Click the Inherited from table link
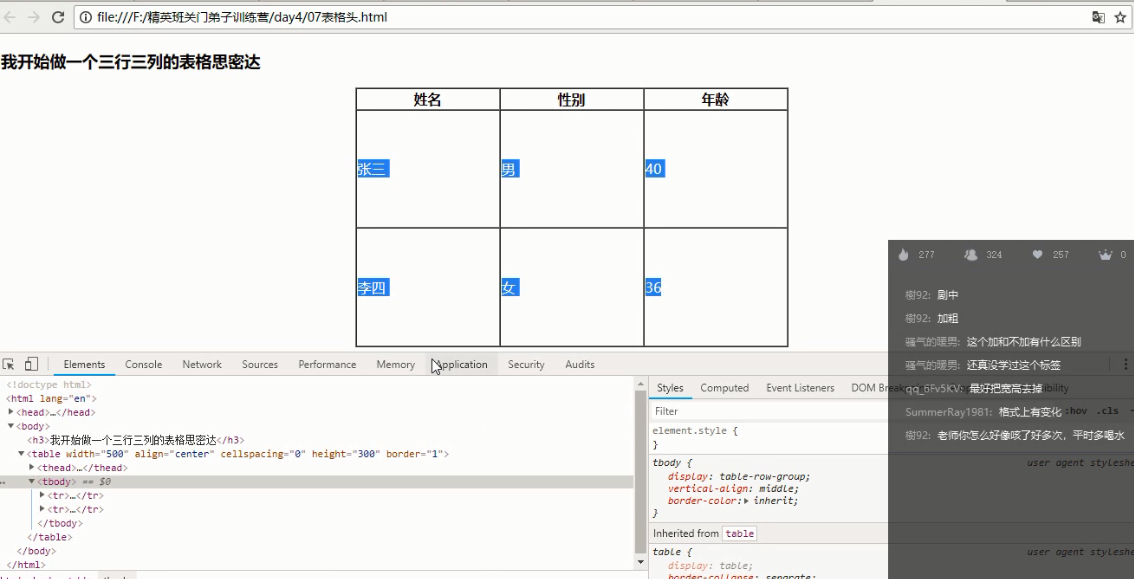Image resolution: width=1134 pixels, height=579 pixels. pyautogui.click(x=739, y=533)
